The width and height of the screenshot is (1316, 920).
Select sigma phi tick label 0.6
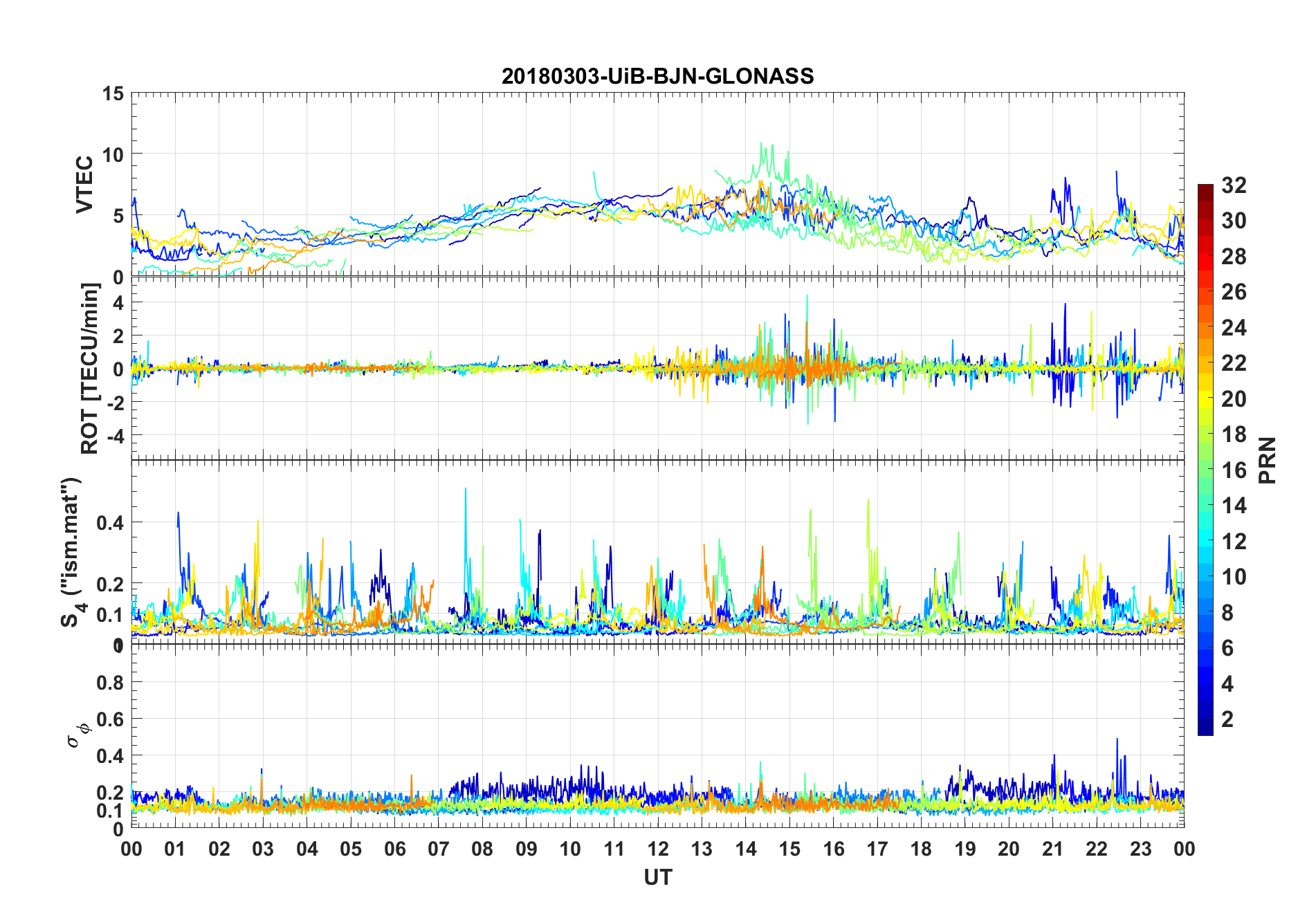tap(111, 719)
